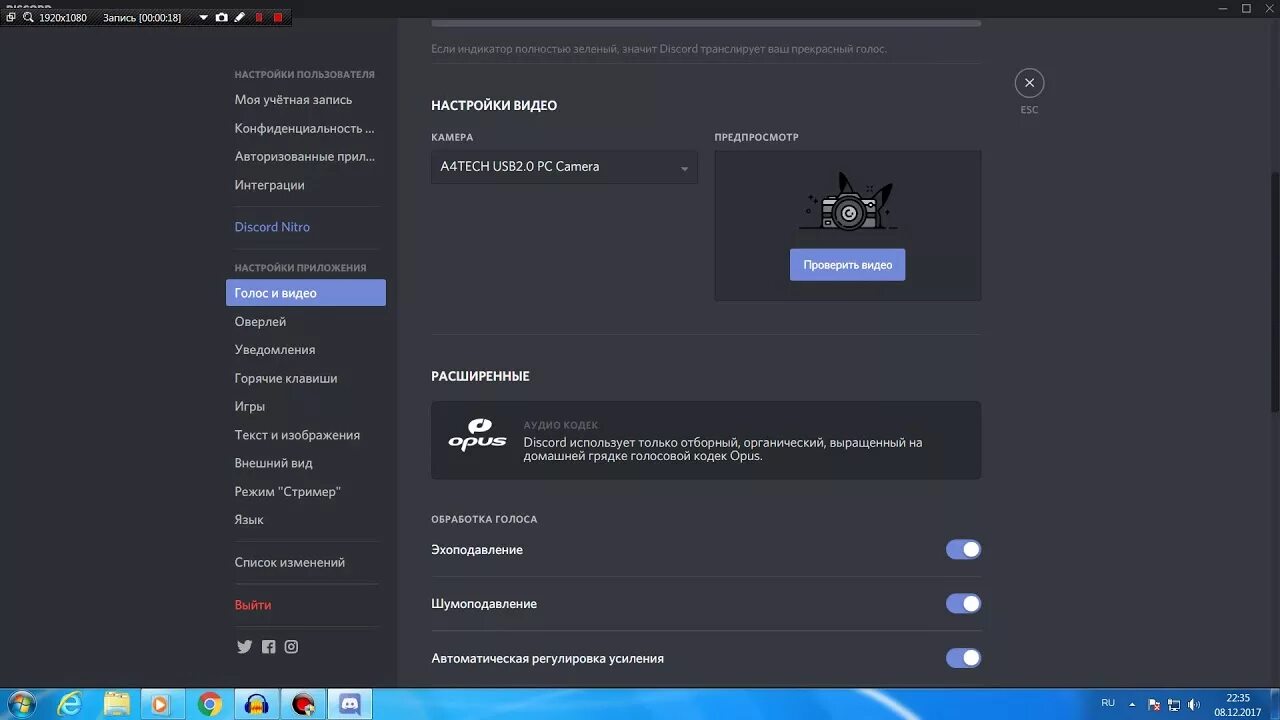This screenshot has height=720, width=1280.
Task: Click the camera illustration in preview
Action: 848,203
